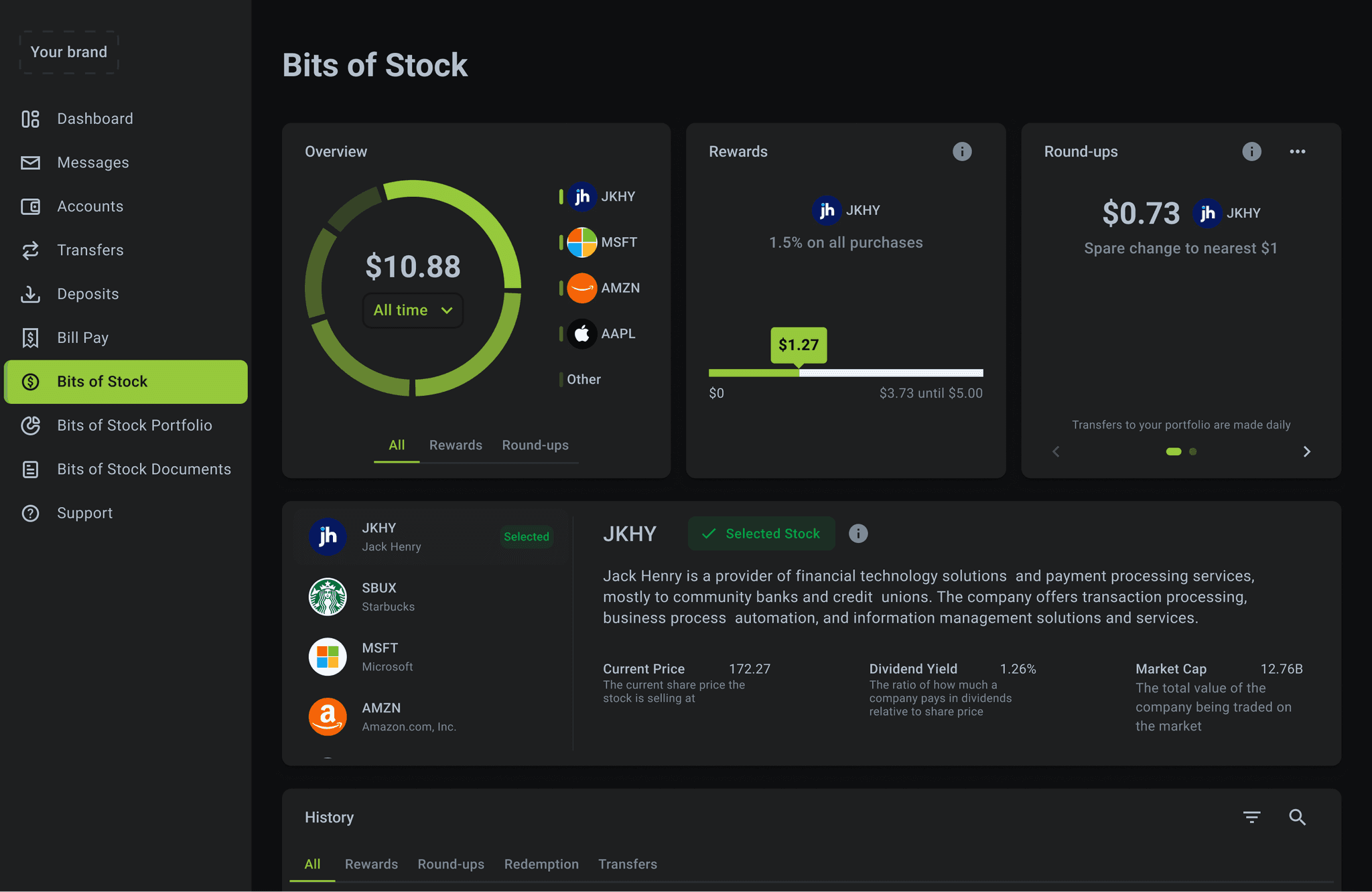
Task: Open the search icon in History panel
Action: coord(1297,817)
